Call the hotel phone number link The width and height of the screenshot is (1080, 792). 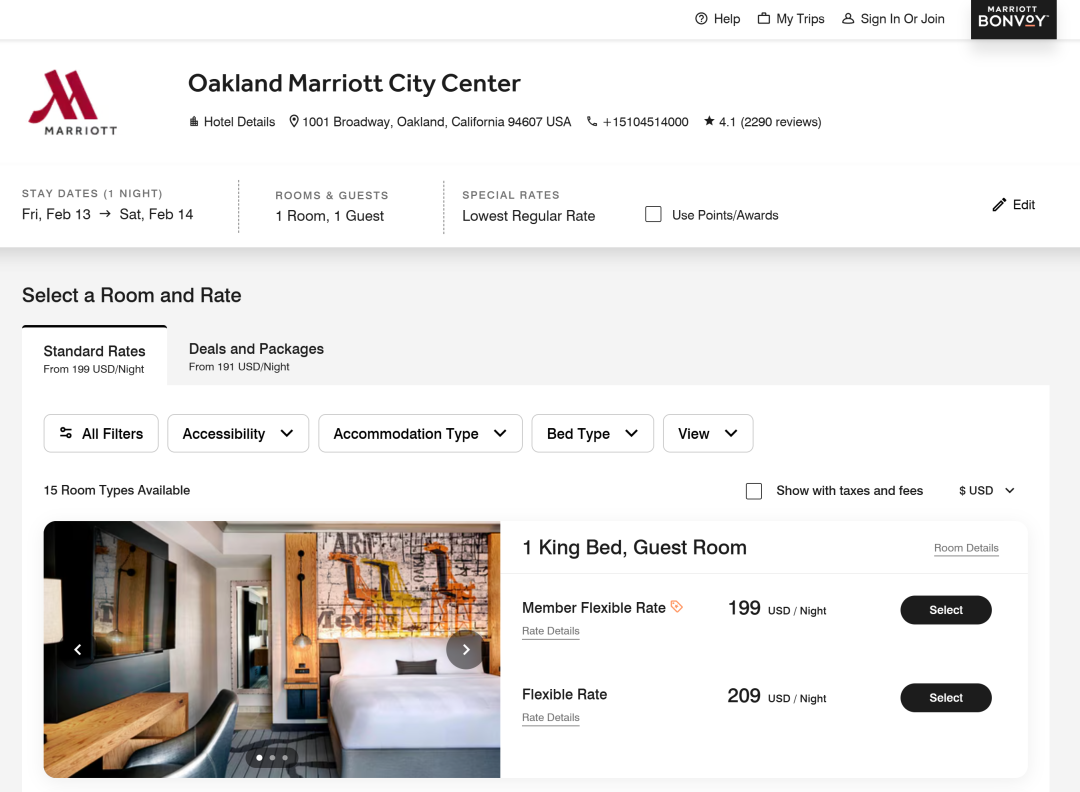[638, 122]
